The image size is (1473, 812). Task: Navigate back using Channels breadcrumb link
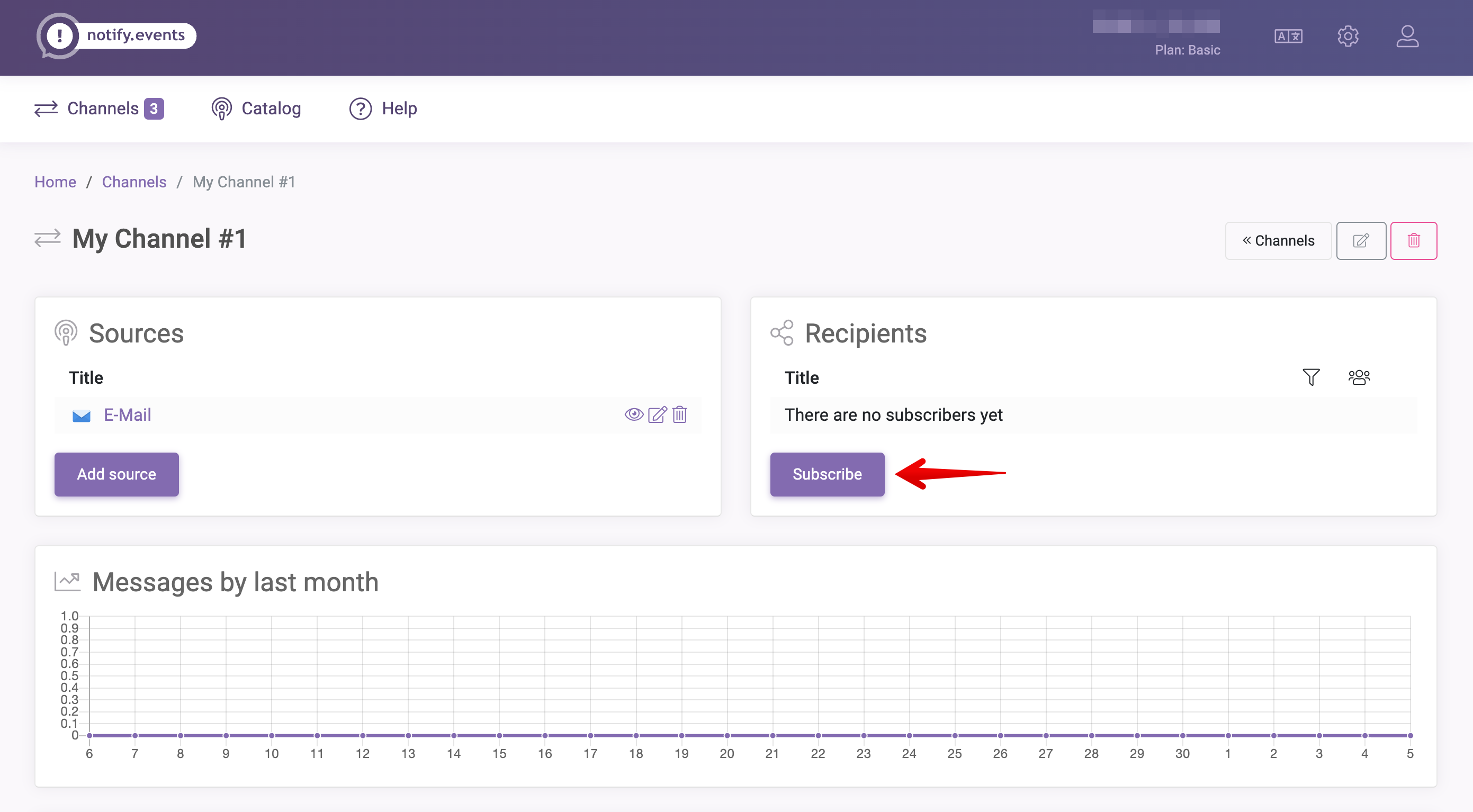[134, 181]
